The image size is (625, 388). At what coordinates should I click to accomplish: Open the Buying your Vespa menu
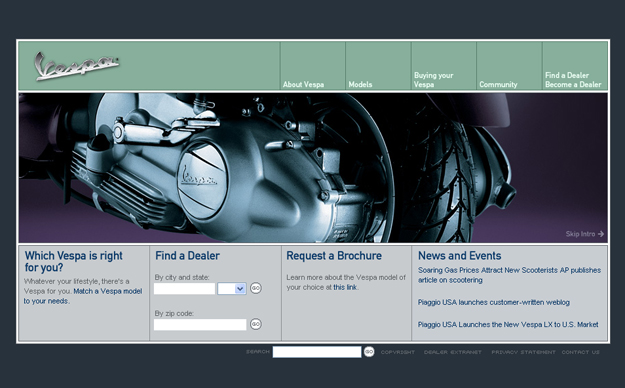(x=434, y=80)
